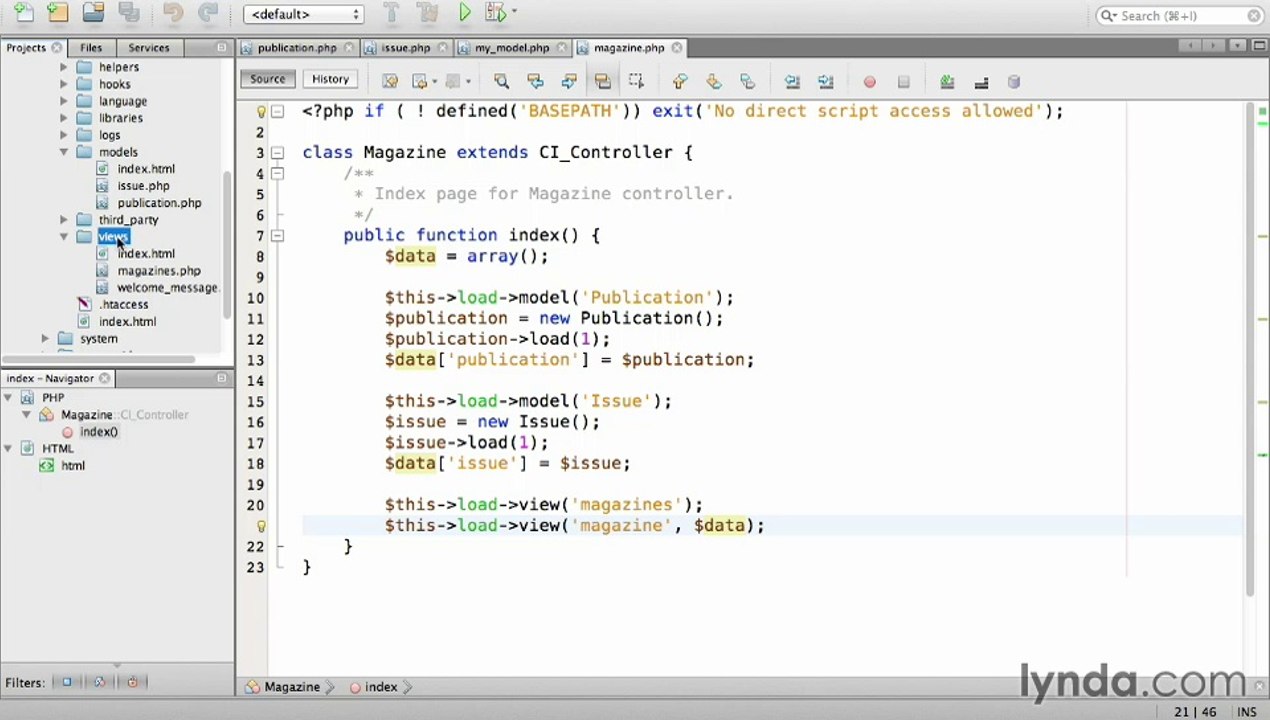The image size is (1270, 720).
Task: Select the html node in Navigator
Action: (72, 466)
